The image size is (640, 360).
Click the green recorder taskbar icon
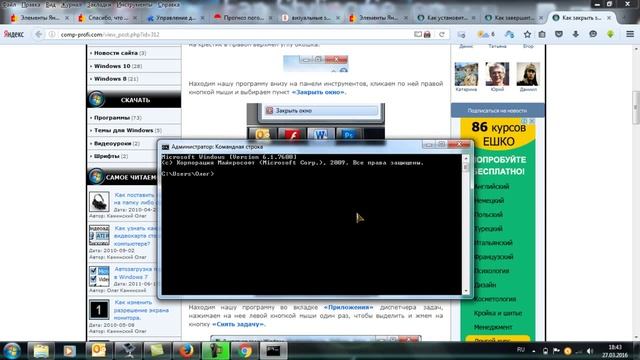(215, 351)
